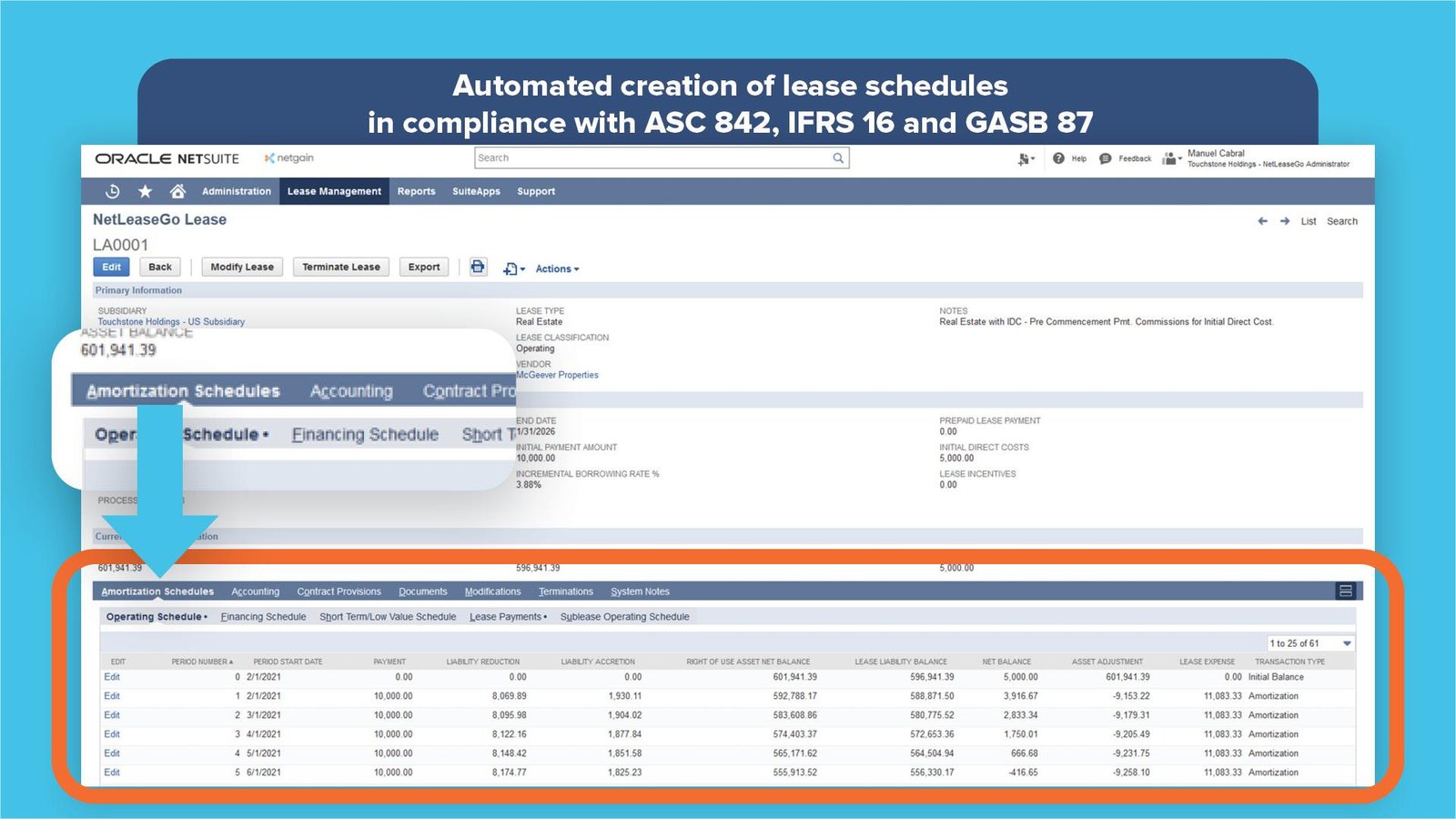Click the Terminate Lease button
Screen dimensions: 1456x819
tap(341, 267)
